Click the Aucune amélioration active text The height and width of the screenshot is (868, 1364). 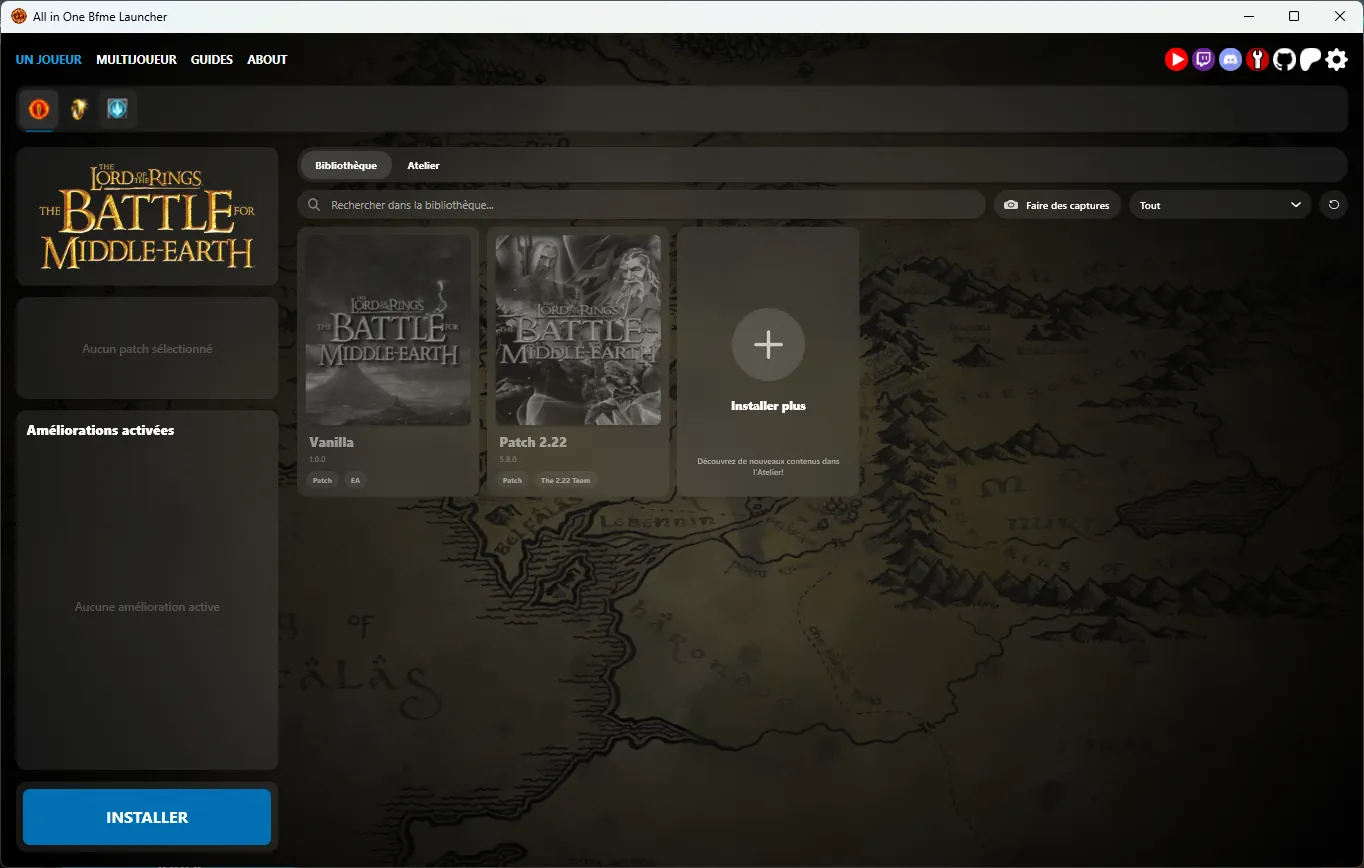click(147, 607)
